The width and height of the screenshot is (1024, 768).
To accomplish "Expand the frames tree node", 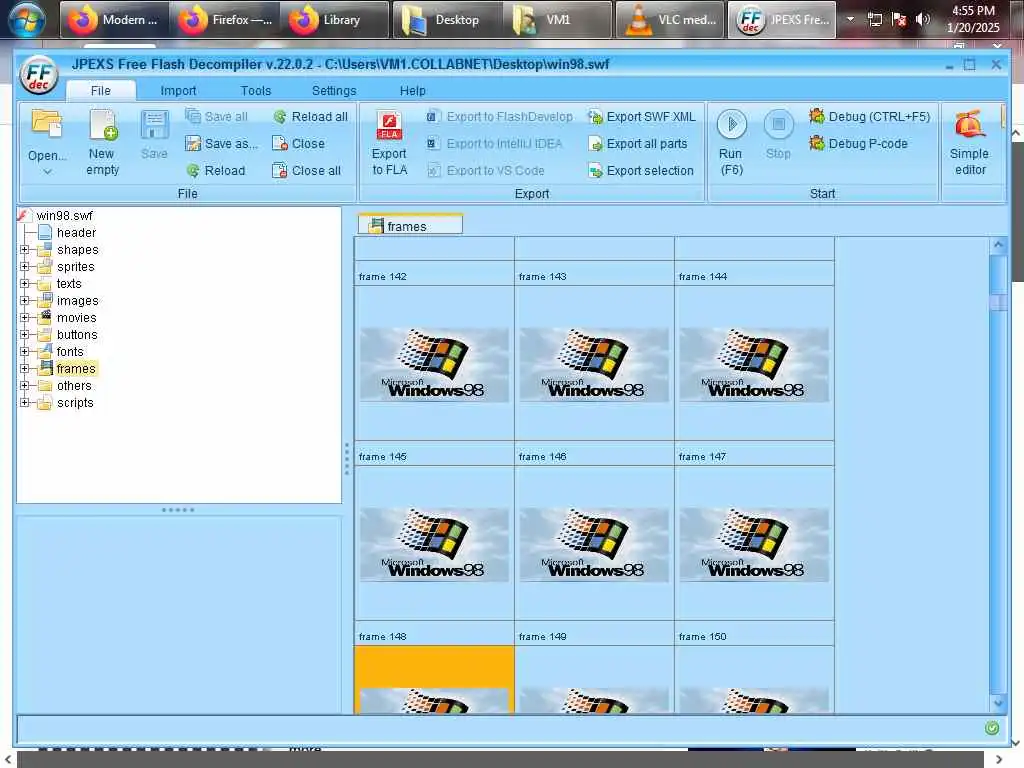I will click(x=25, y=368).
